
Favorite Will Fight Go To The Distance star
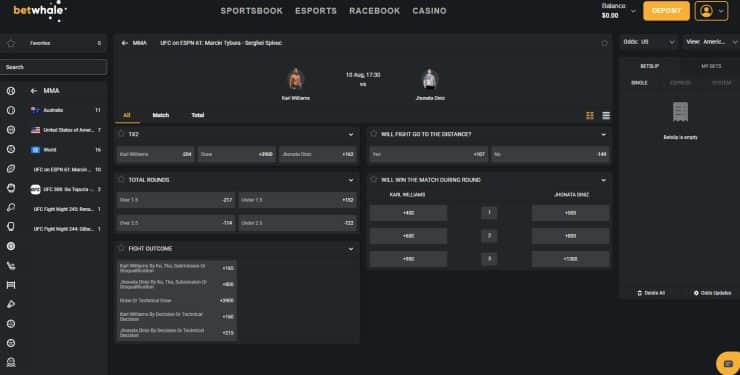[x=374, y=134]
